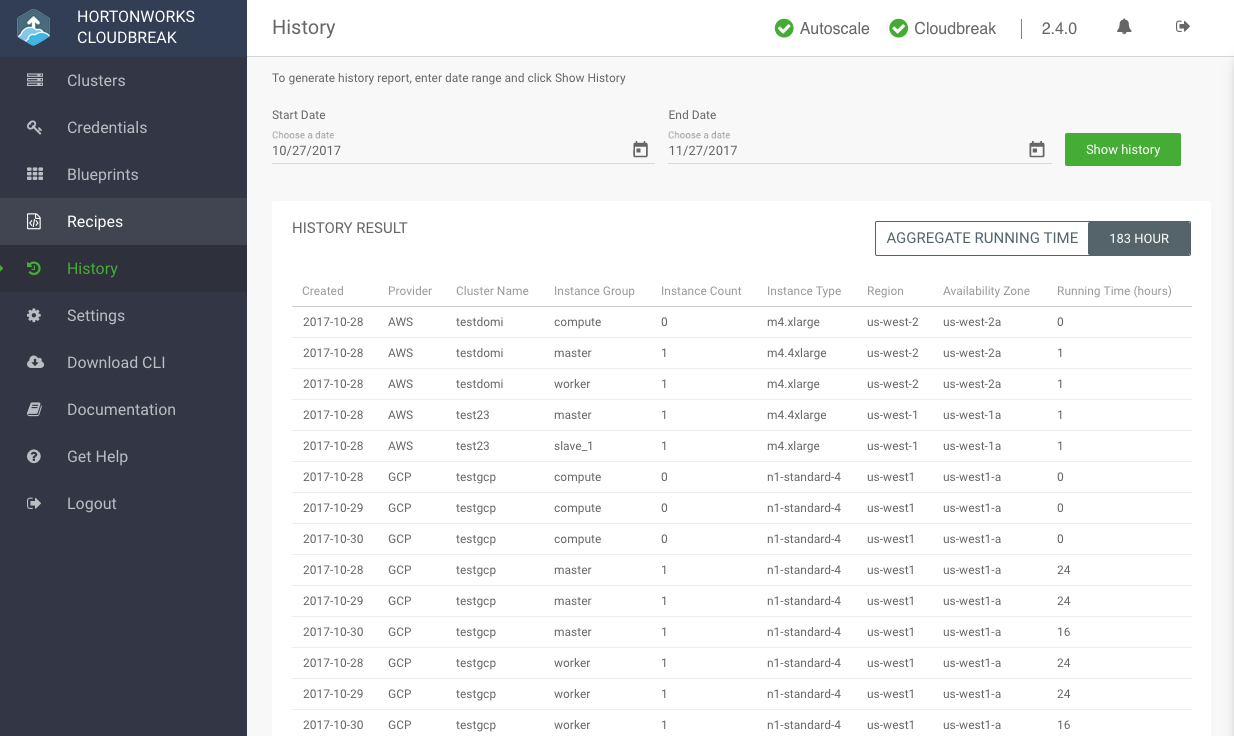This screenshot has width=1234, height=736.
Task: Click the Credentials key icon
Action: [35, 127]
